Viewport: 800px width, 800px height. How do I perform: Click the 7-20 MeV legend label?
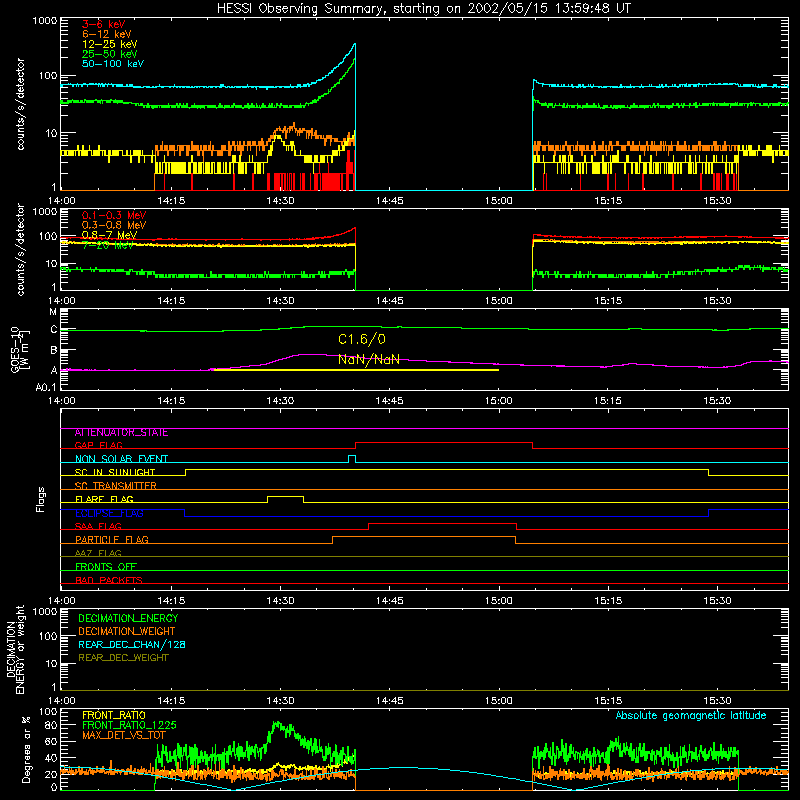pos(108,245)
